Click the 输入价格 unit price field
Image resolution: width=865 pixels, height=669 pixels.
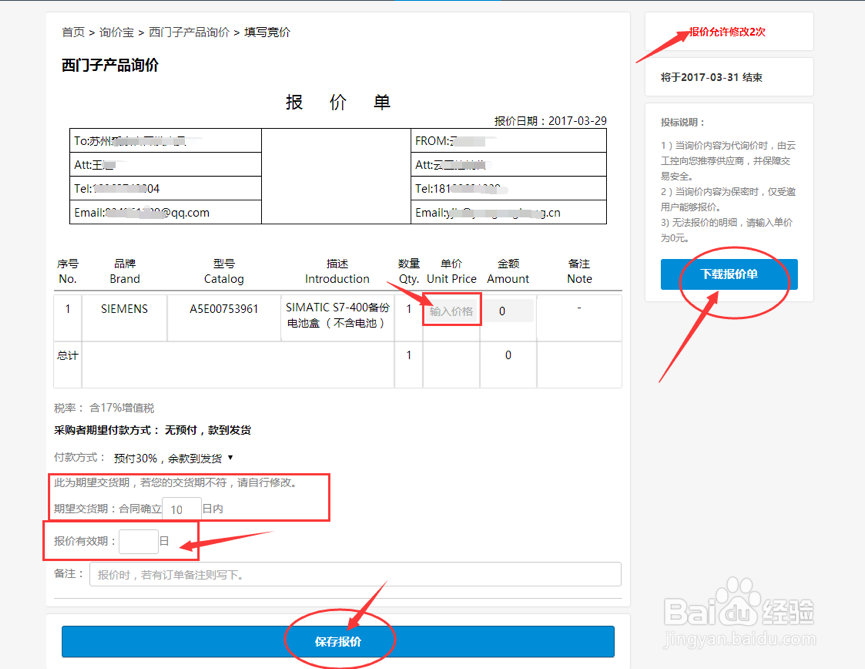451,310
